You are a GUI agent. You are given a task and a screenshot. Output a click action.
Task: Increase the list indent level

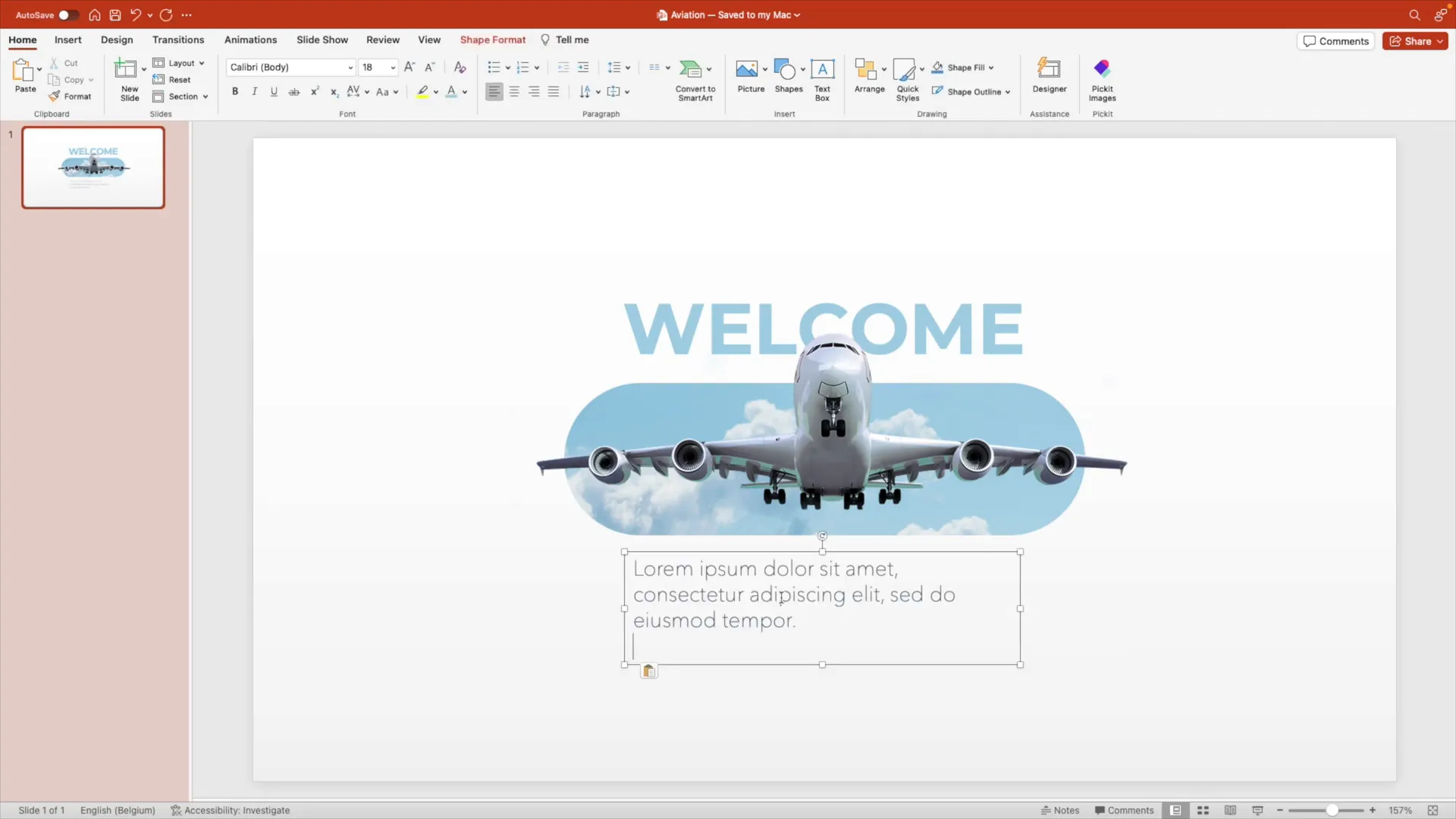point(583,67)
